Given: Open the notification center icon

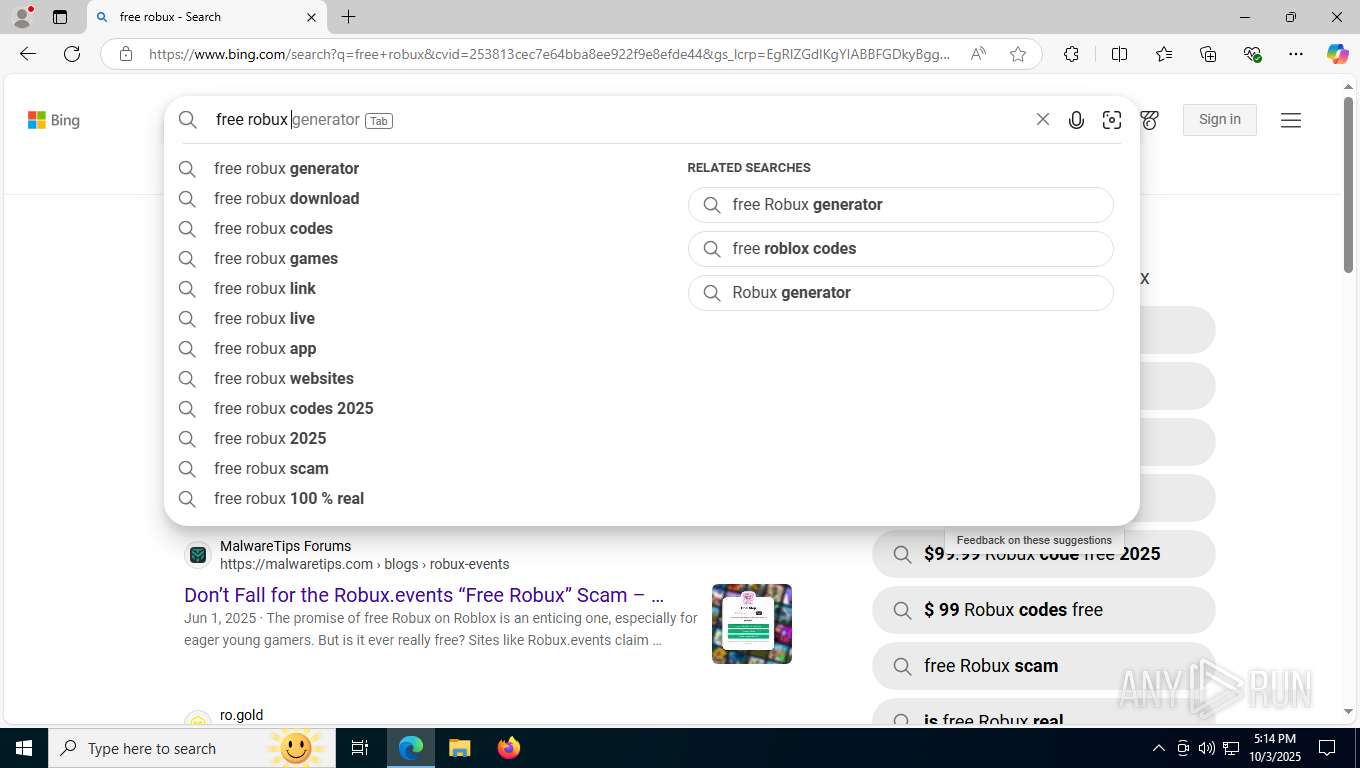Looking at the screenshot, I should click(x=1327, y=748).
